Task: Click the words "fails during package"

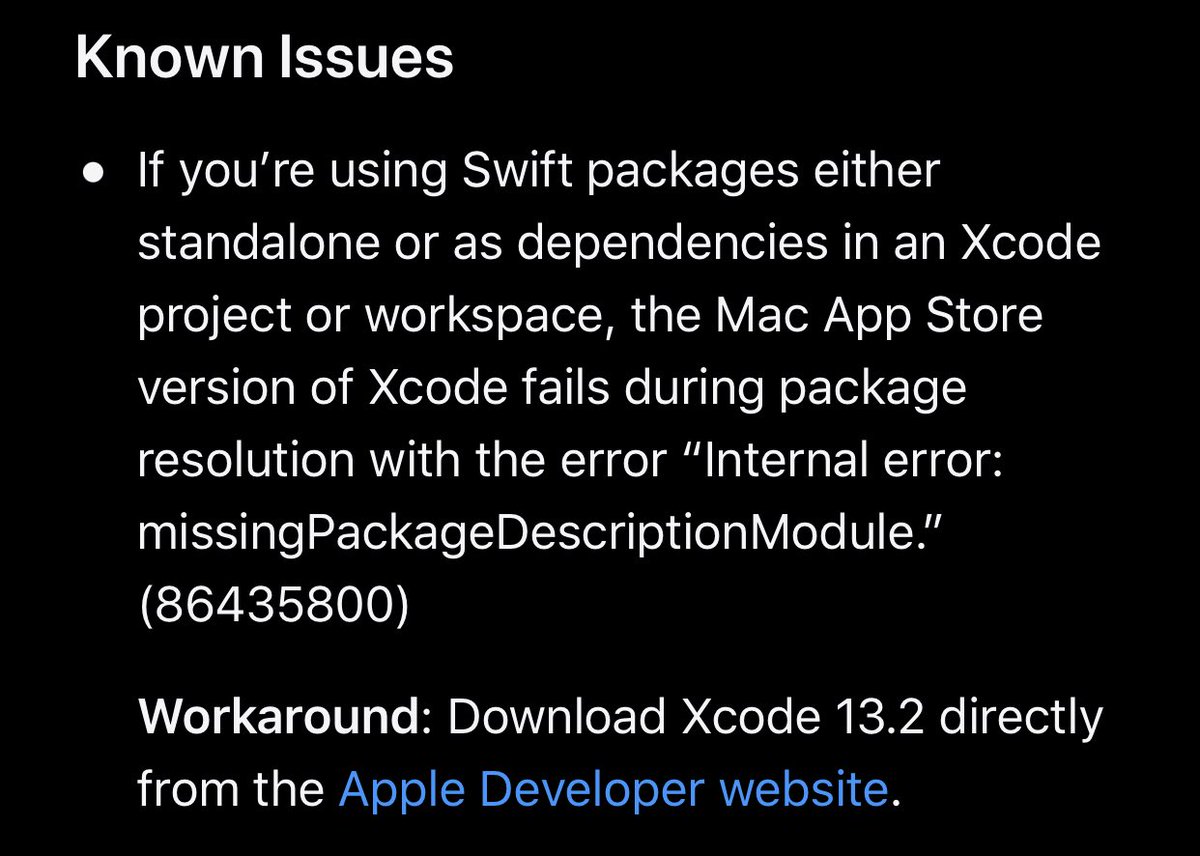Action: (x=766, y=388)
